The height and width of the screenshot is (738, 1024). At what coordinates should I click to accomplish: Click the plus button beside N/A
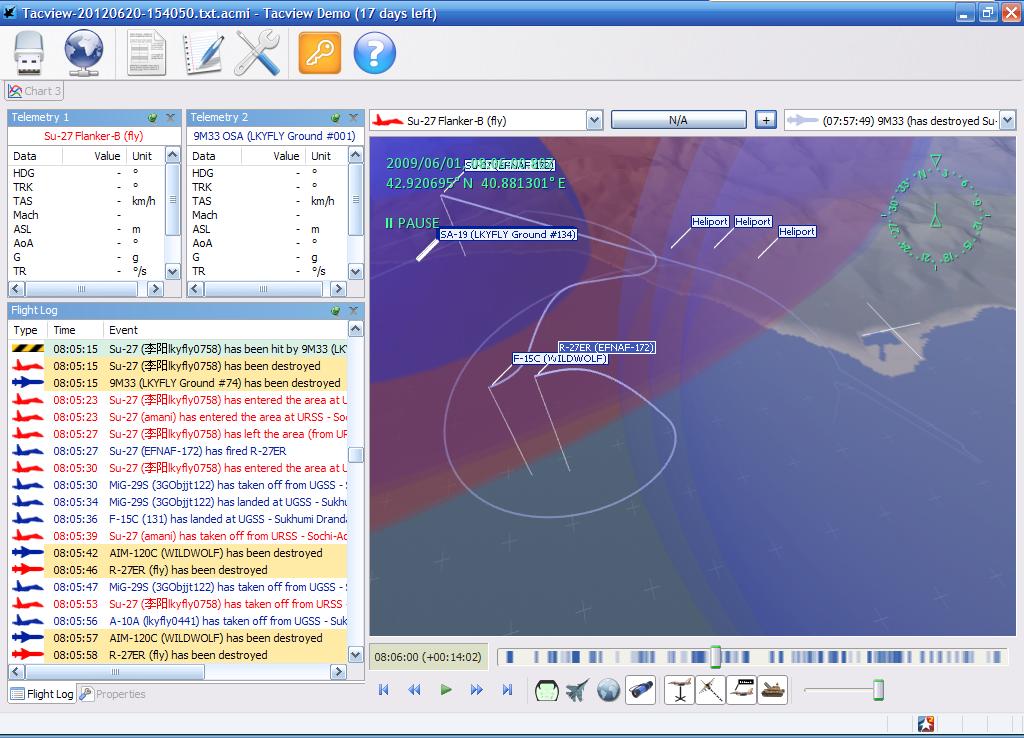pyautogui.click(x=766, y=120)
